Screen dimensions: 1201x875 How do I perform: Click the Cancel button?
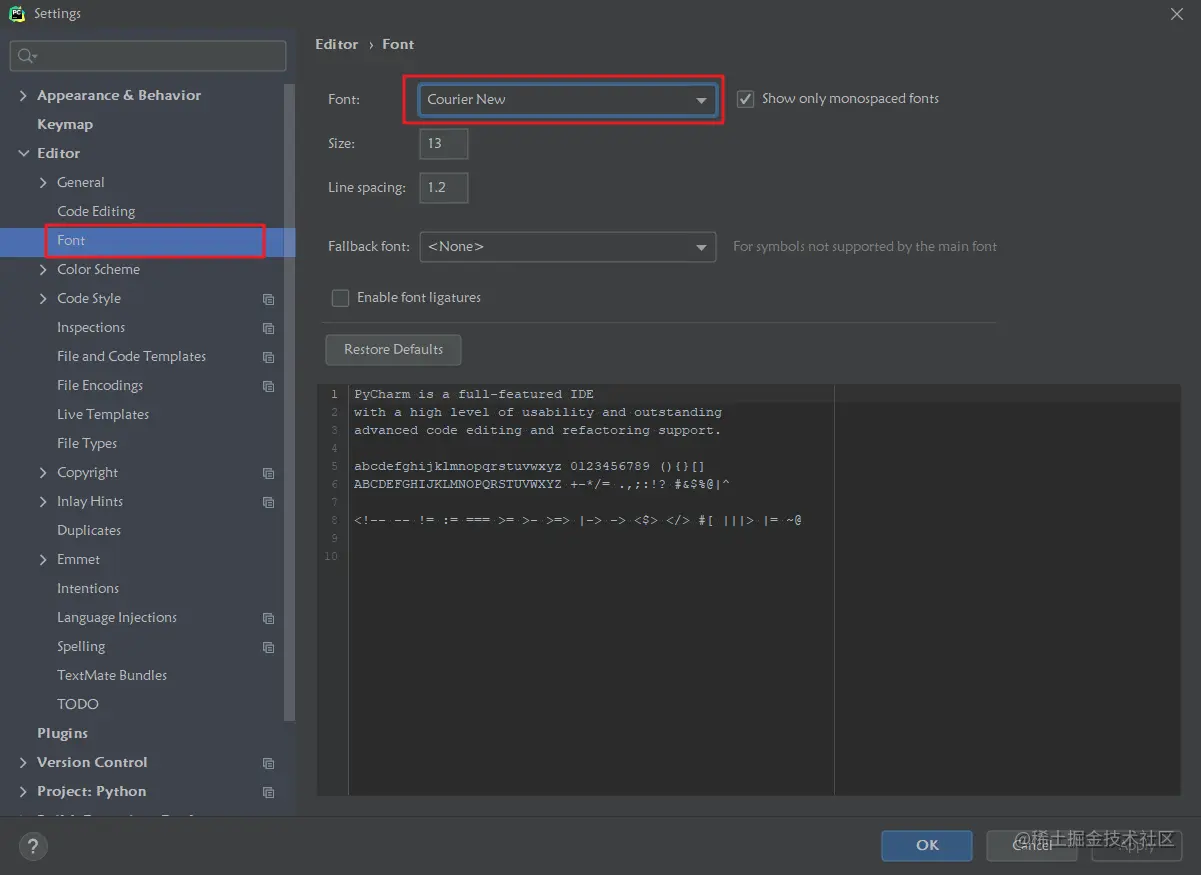(x=1032, y=845)
